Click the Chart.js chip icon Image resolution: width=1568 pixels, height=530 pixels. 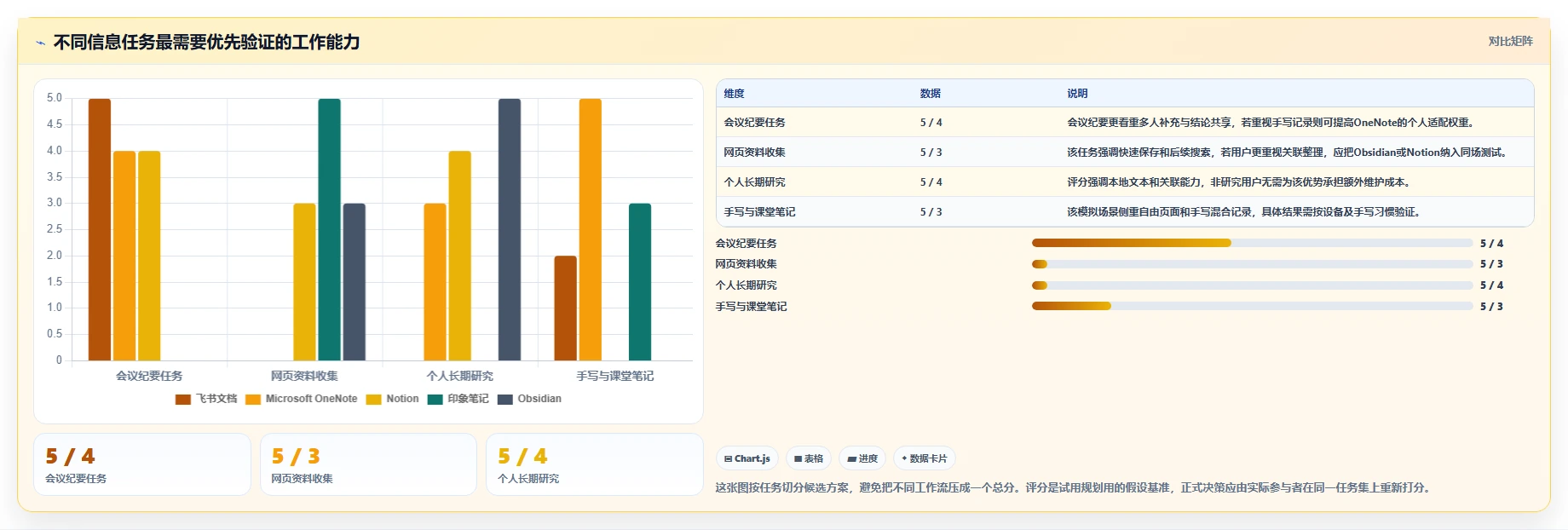pos(728,458)
